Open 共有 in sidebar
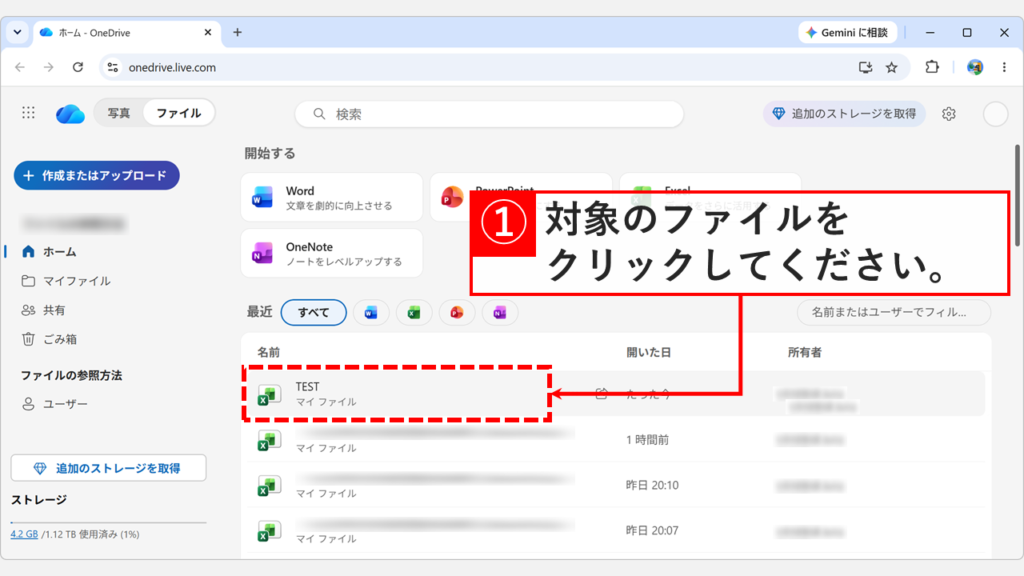Image resolution: width=1024 pixels, height=576 pixels. 43,310
